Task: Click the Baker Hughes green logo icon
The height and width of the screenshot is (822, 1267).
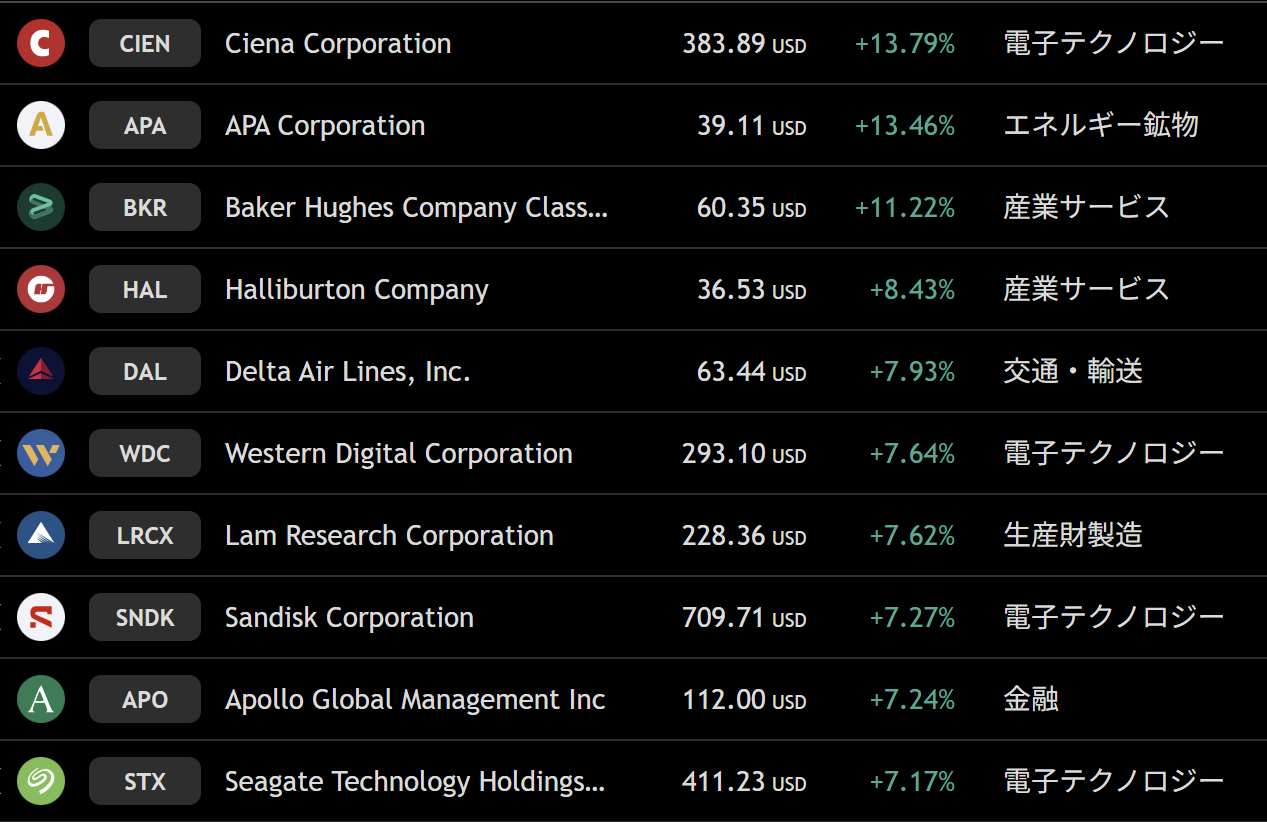Action: (41, 208)
